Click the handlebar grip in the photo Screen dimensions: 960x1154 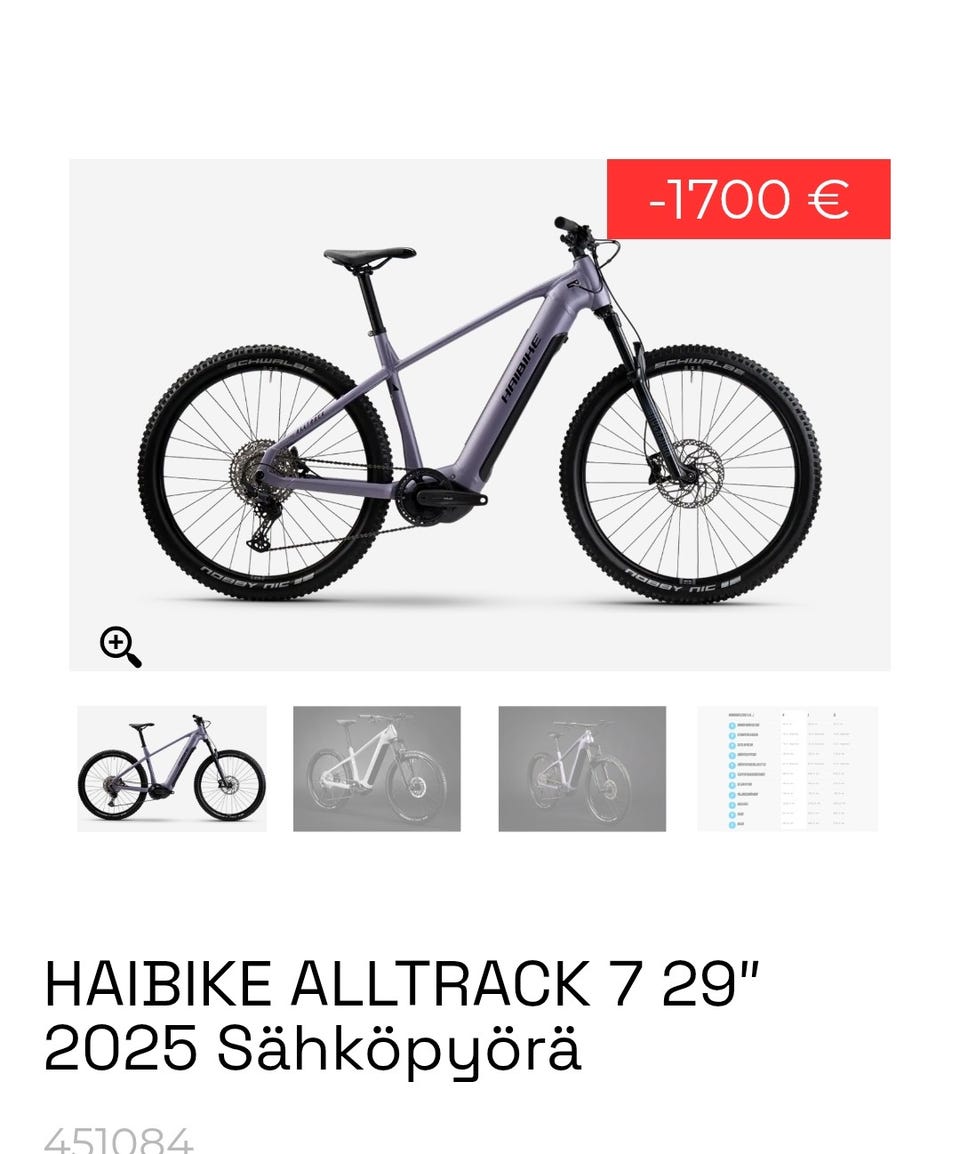(565, 224)
